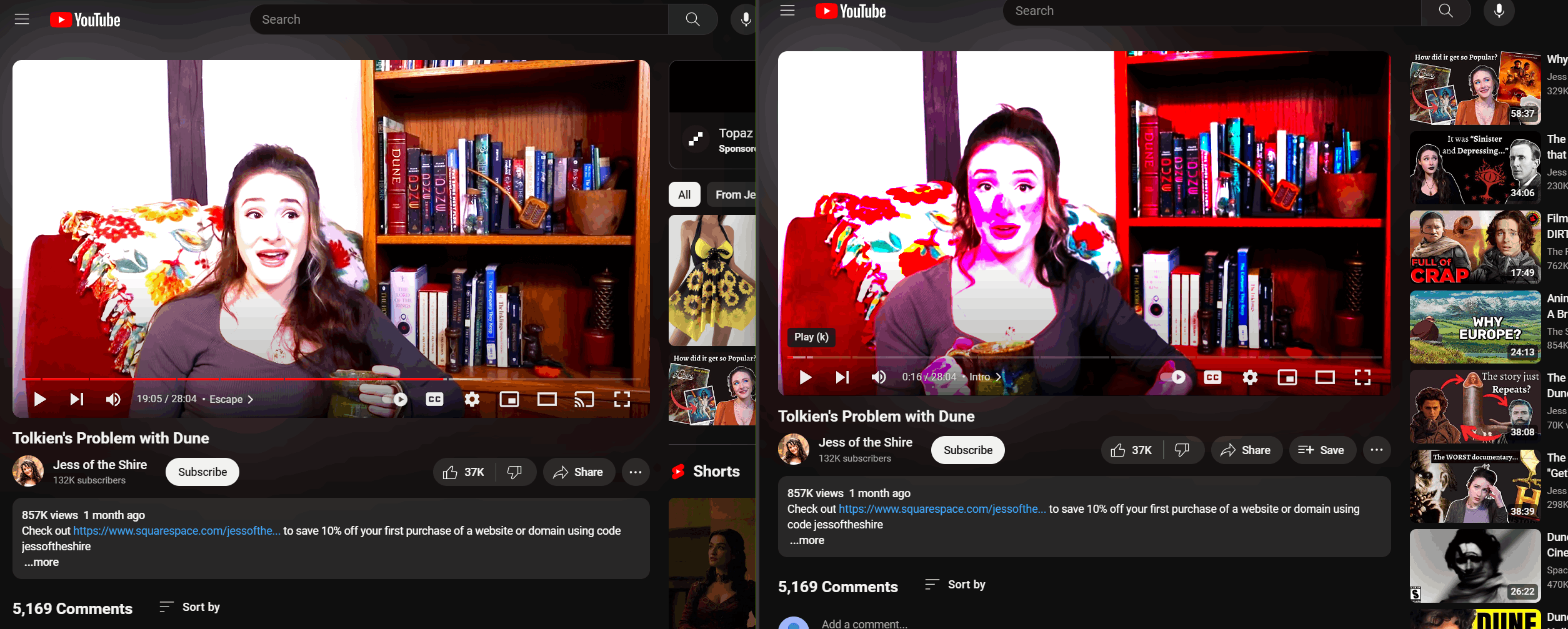
Task: Switch right player to miniplayer
Action: pos(1287,377)
